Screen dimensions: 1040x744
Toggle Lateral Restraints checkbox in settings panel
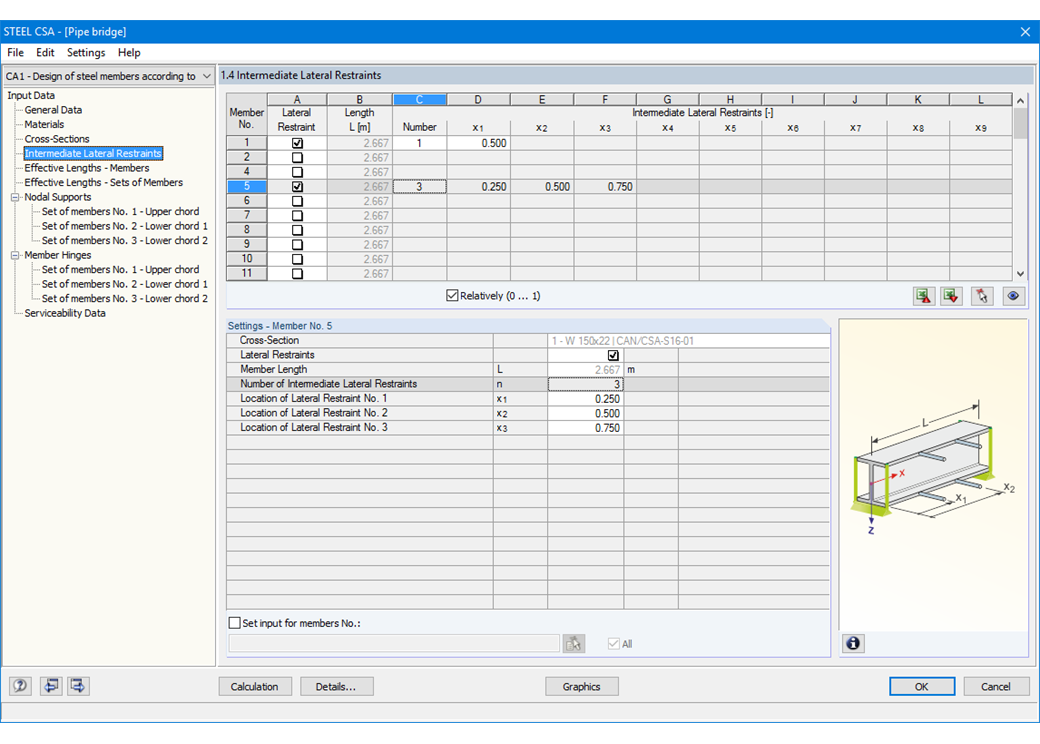click(614, 355)
